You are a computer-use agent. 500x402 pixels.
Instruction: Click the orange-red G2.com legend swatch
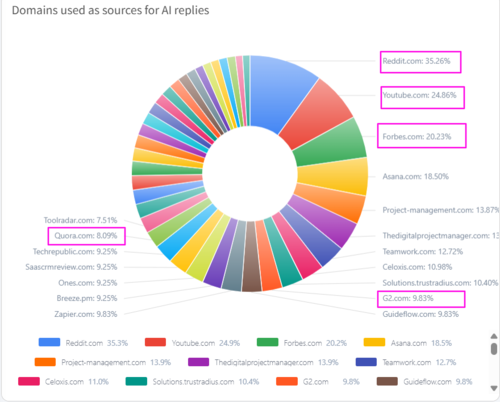(x=287, y=381)
